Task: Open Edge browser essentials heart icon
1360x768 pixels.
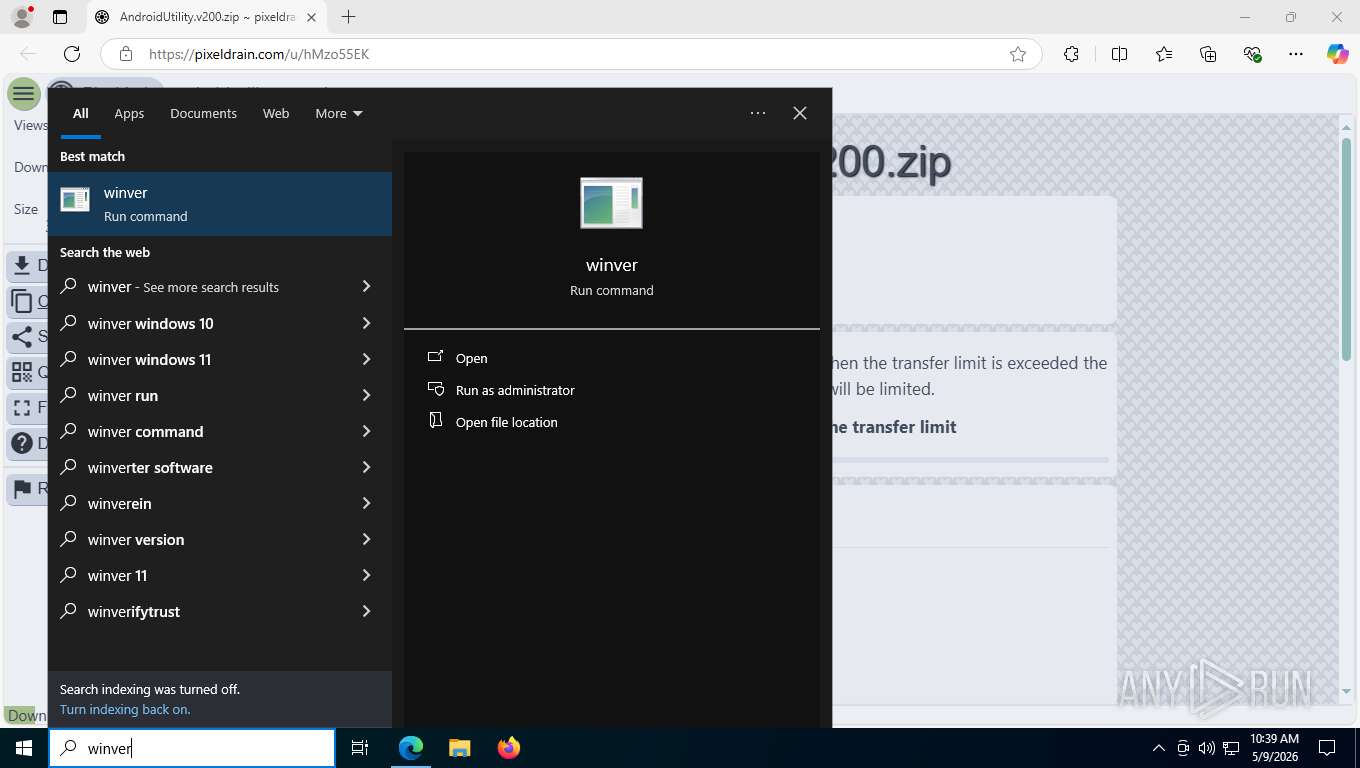Action: click(1252, 54)
